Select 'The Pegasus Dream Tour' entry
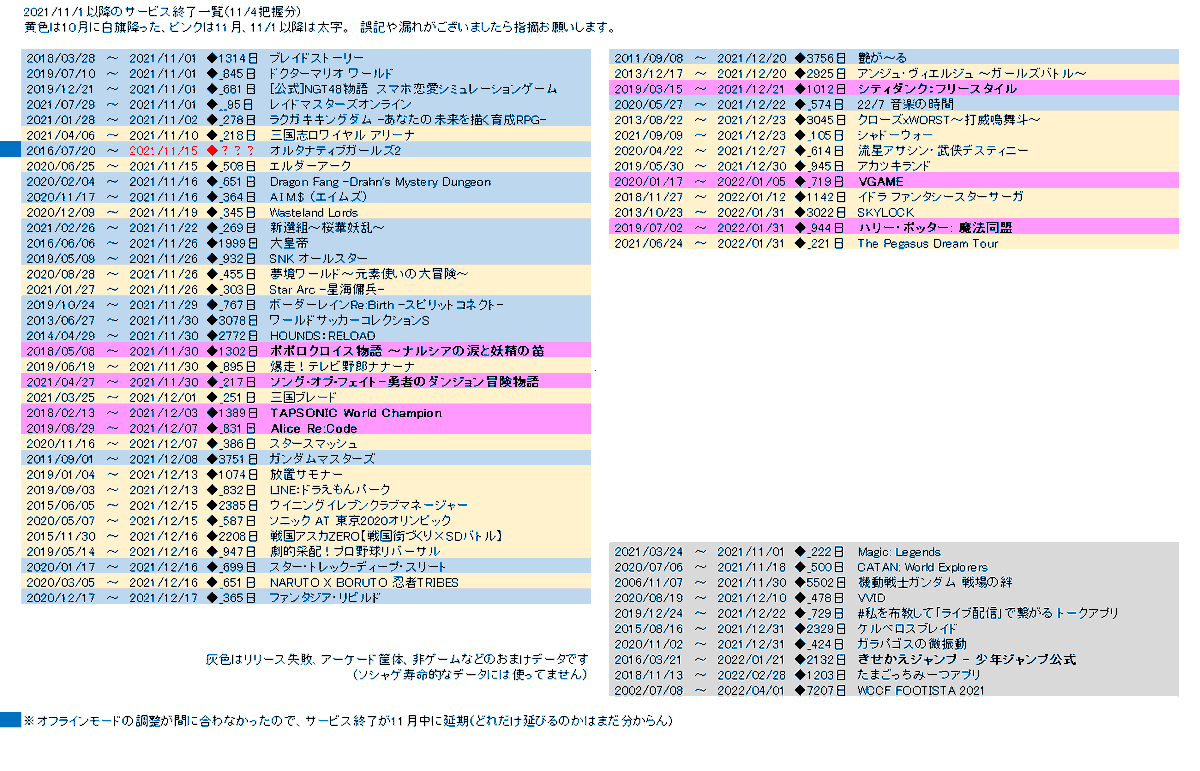1200x771 pixels. pos(927,243)
